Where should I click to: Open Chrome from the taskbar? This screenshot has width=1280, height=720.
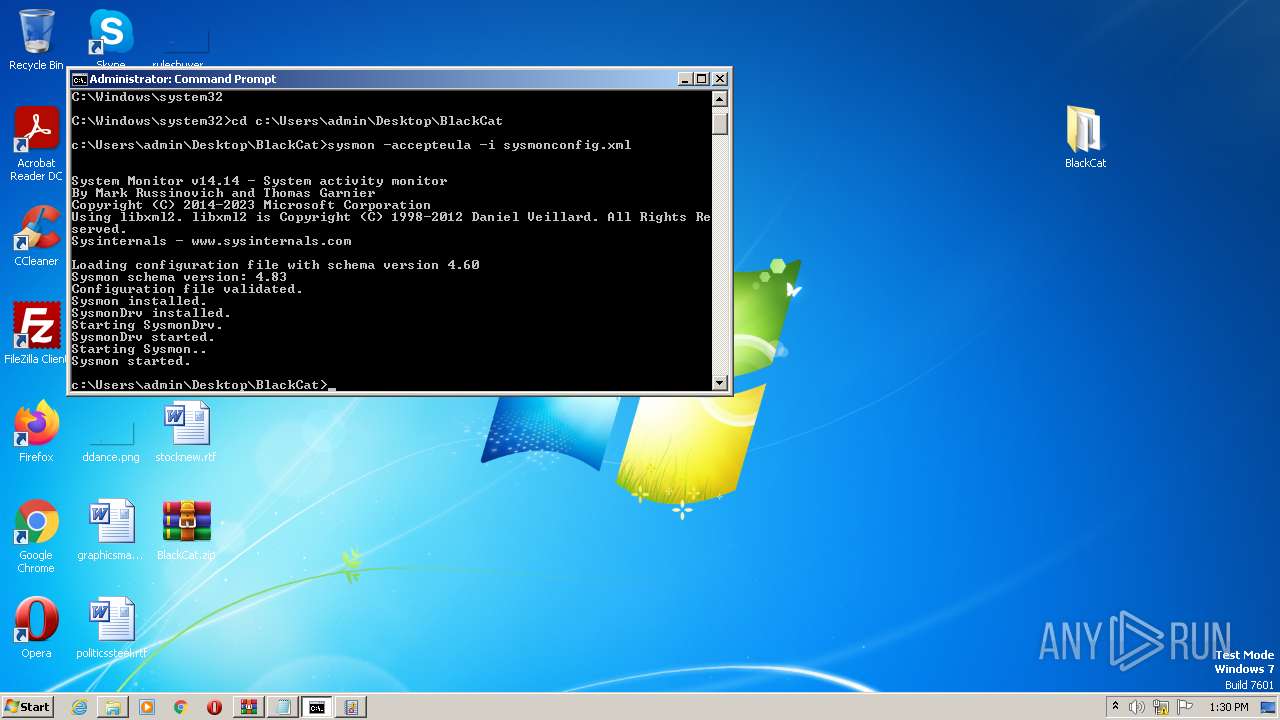tap(181, 707)
